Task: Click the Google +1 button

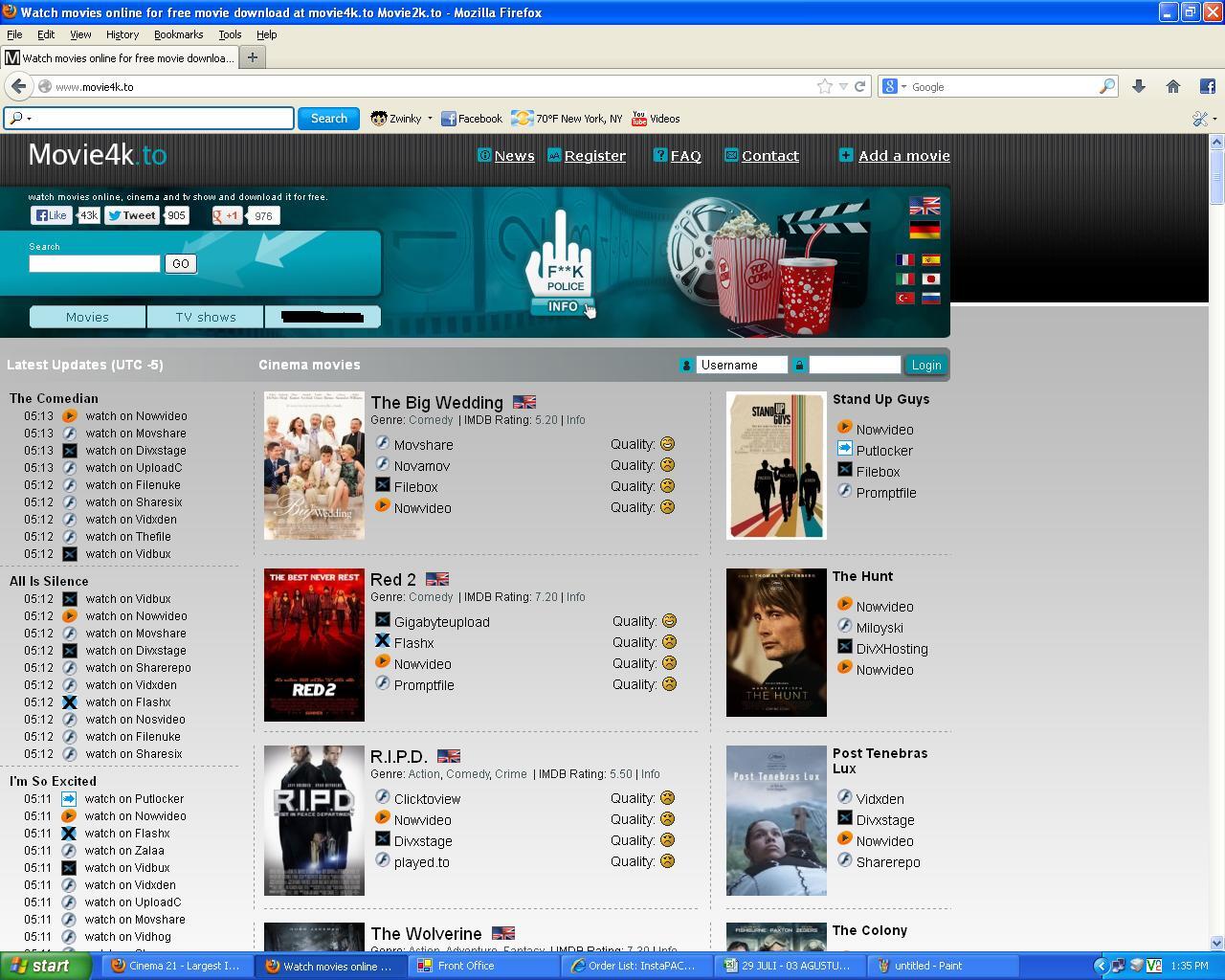Action: pos(227,215)
